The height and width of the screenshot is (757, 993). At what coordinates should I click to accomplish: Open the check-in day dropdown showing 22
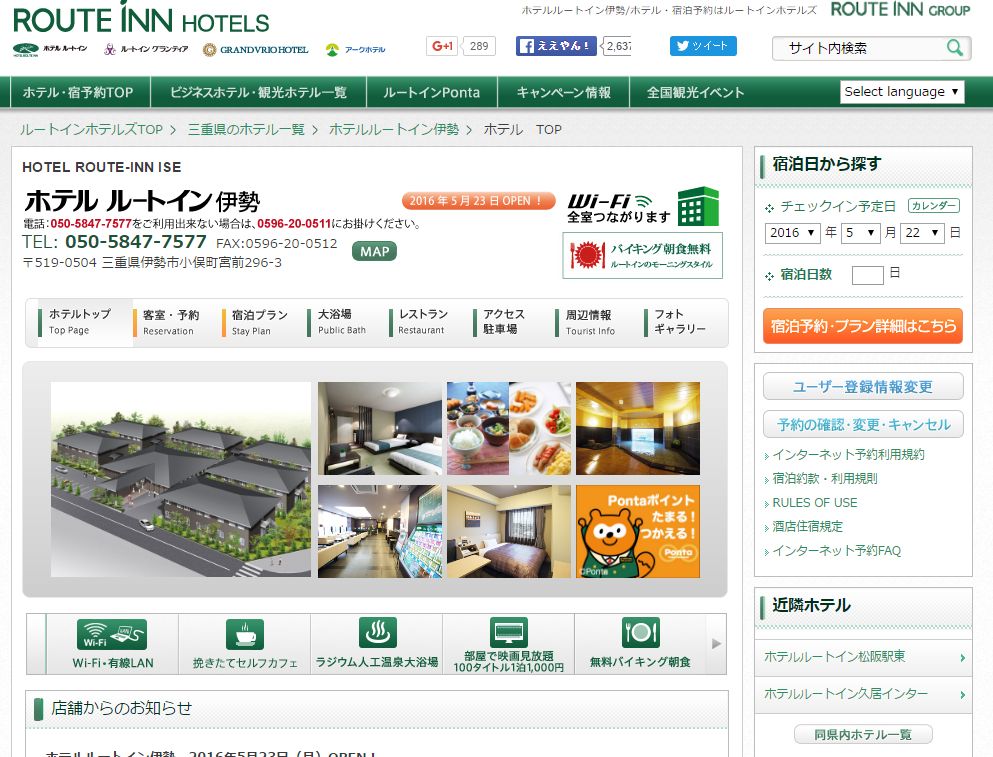pyautogui.click(x=921, y=233)
